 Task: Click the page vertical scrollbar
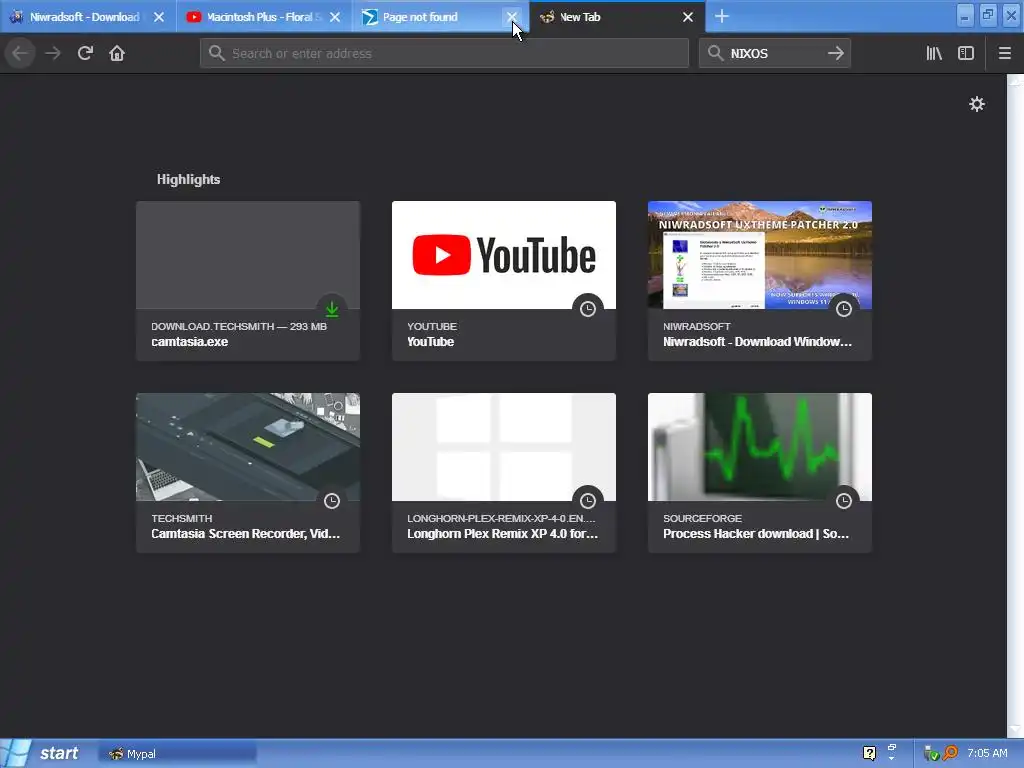[1015, 405]
